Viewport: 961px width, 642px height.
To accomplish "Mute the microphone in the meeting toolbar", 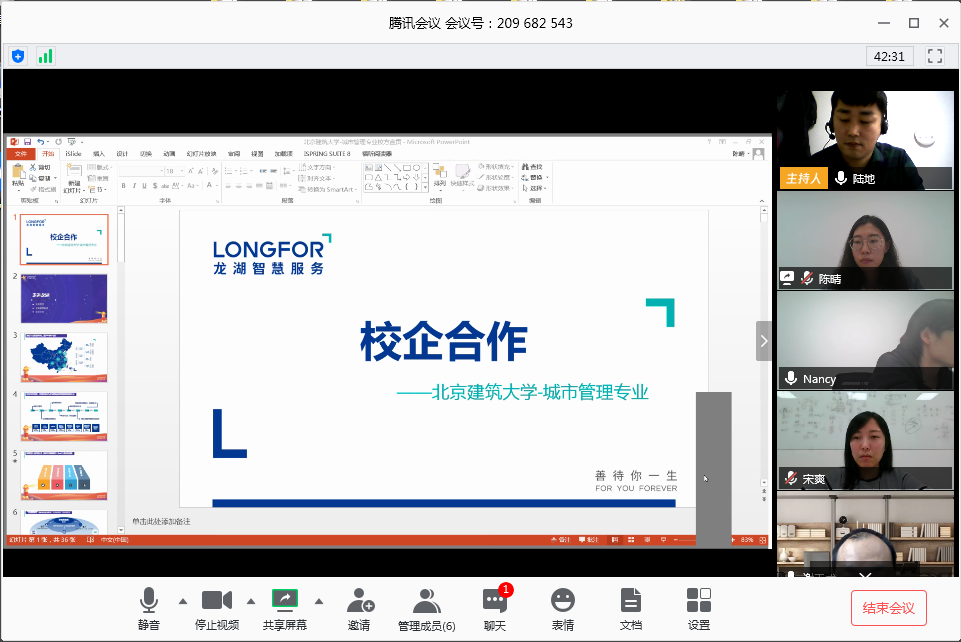I will [148, 600].
